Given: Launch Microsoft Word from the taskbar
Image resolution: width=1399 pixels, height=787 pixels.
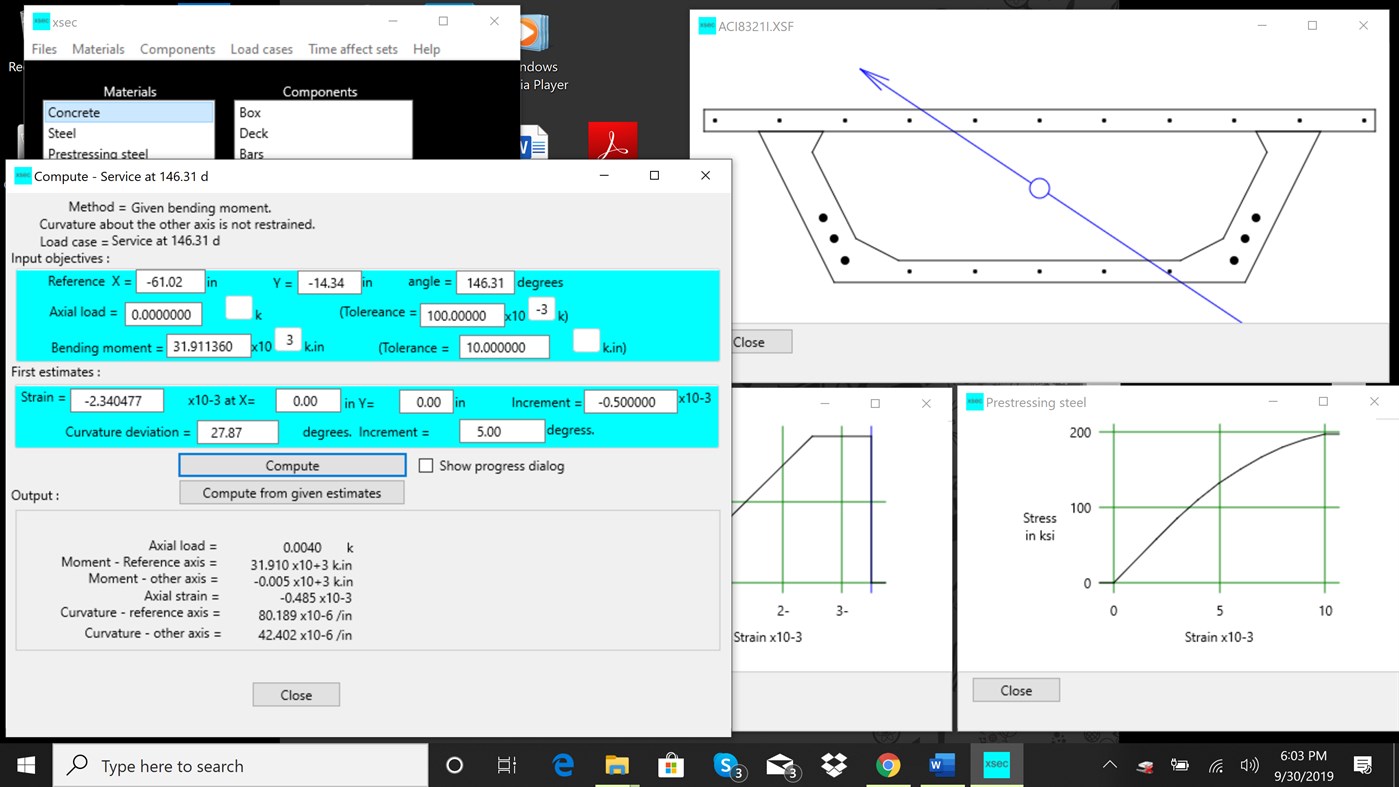Looking at the screenshot, I should pos(941,765).
